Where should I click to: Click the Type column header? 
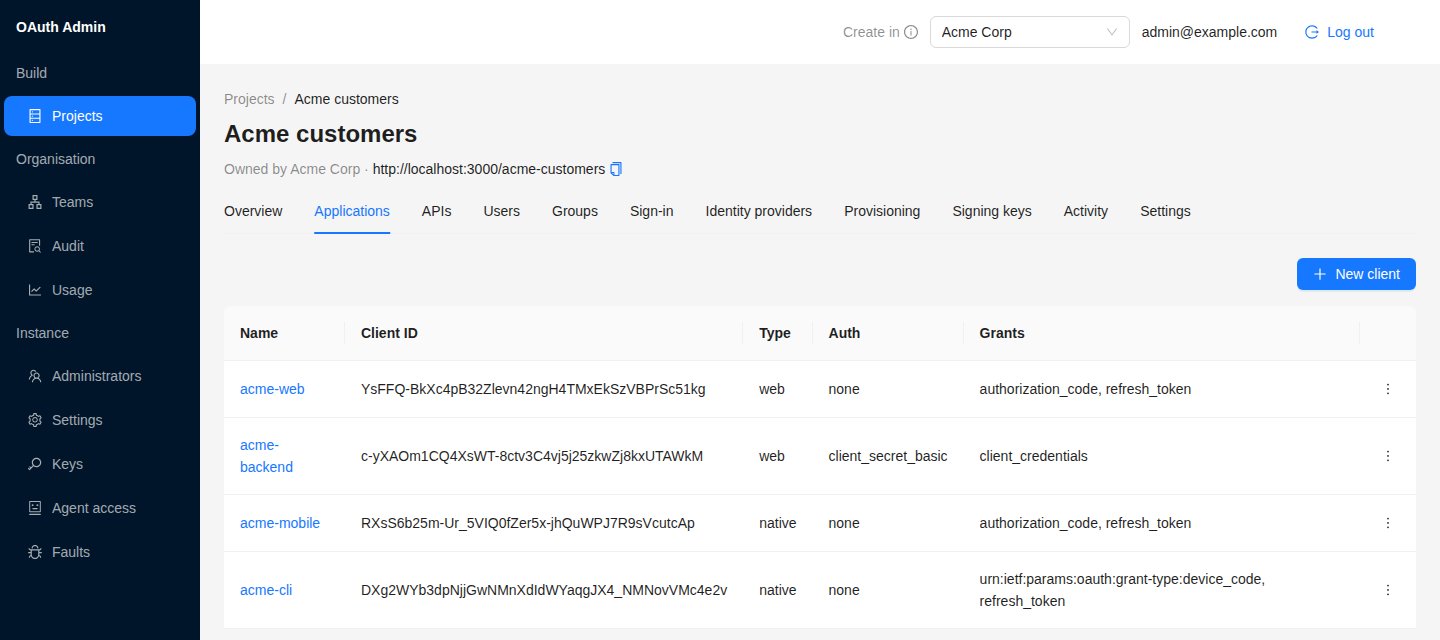click(775, 333)
